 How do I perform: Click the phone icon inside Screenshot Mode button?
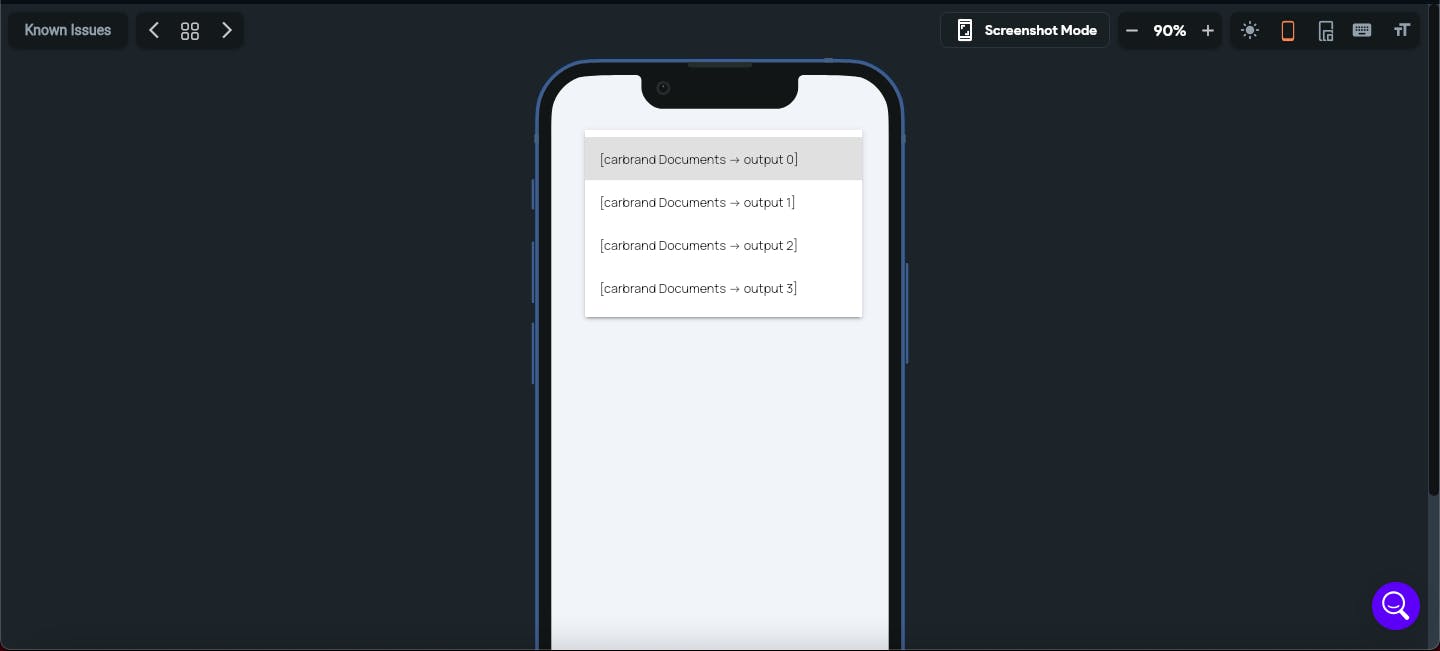coord(965,30)
